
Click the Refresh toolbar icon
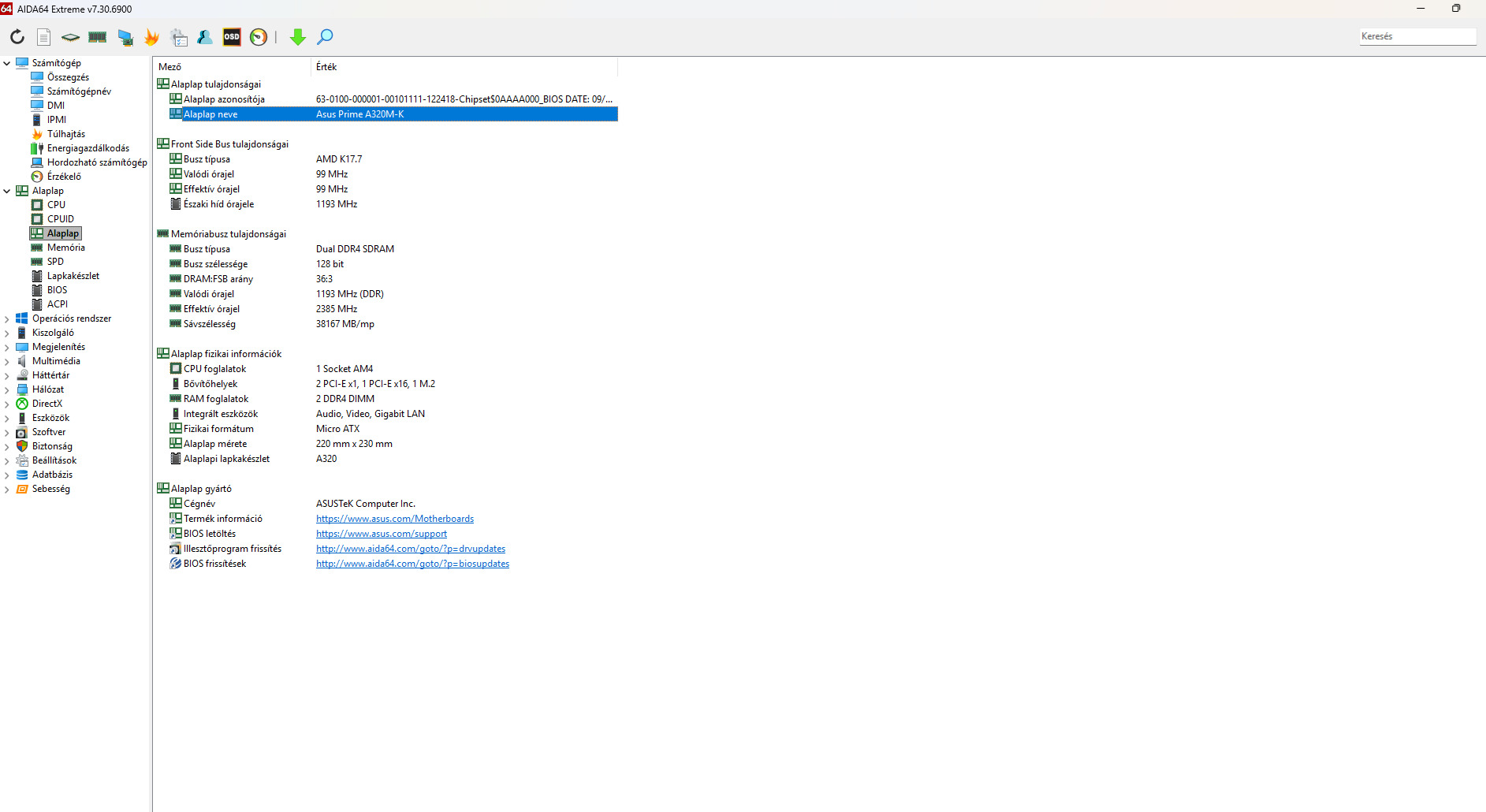(17, 37)
